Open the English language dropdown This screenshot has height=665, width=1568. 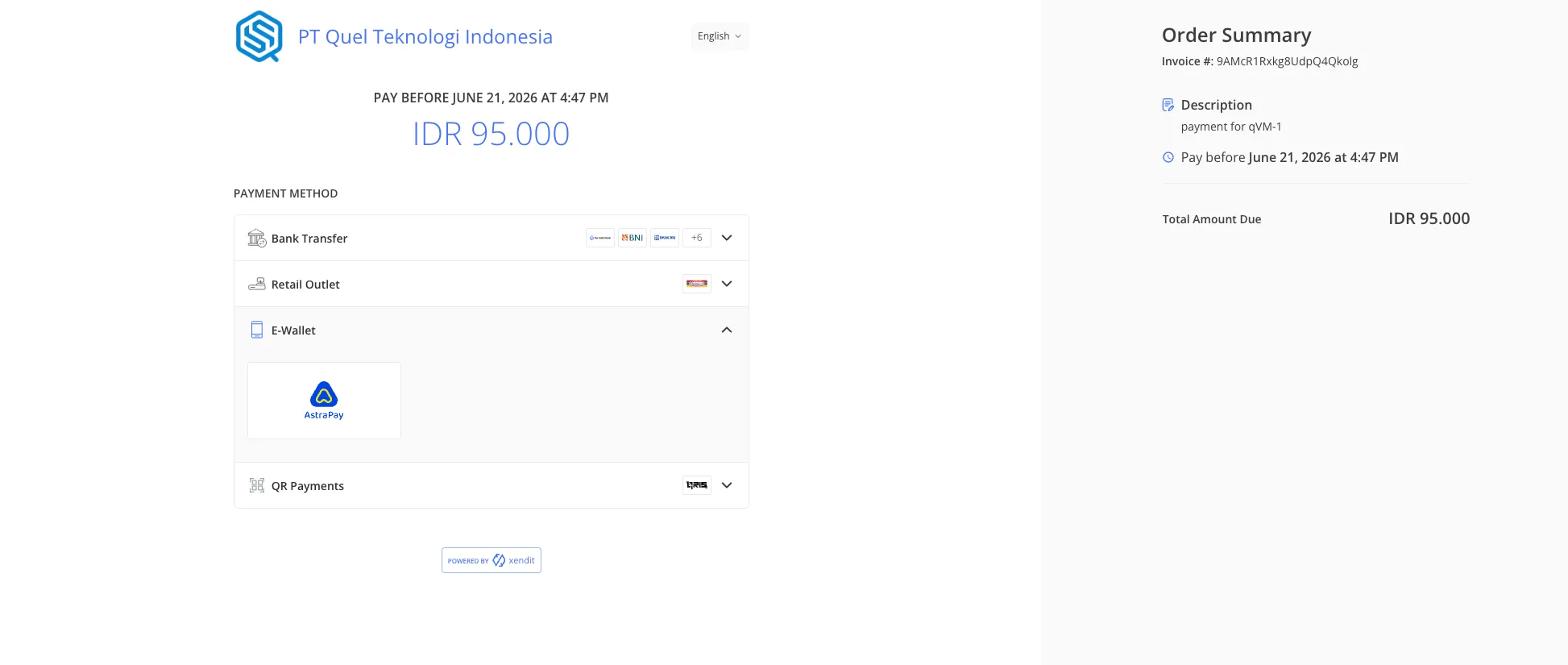(720, 36)
